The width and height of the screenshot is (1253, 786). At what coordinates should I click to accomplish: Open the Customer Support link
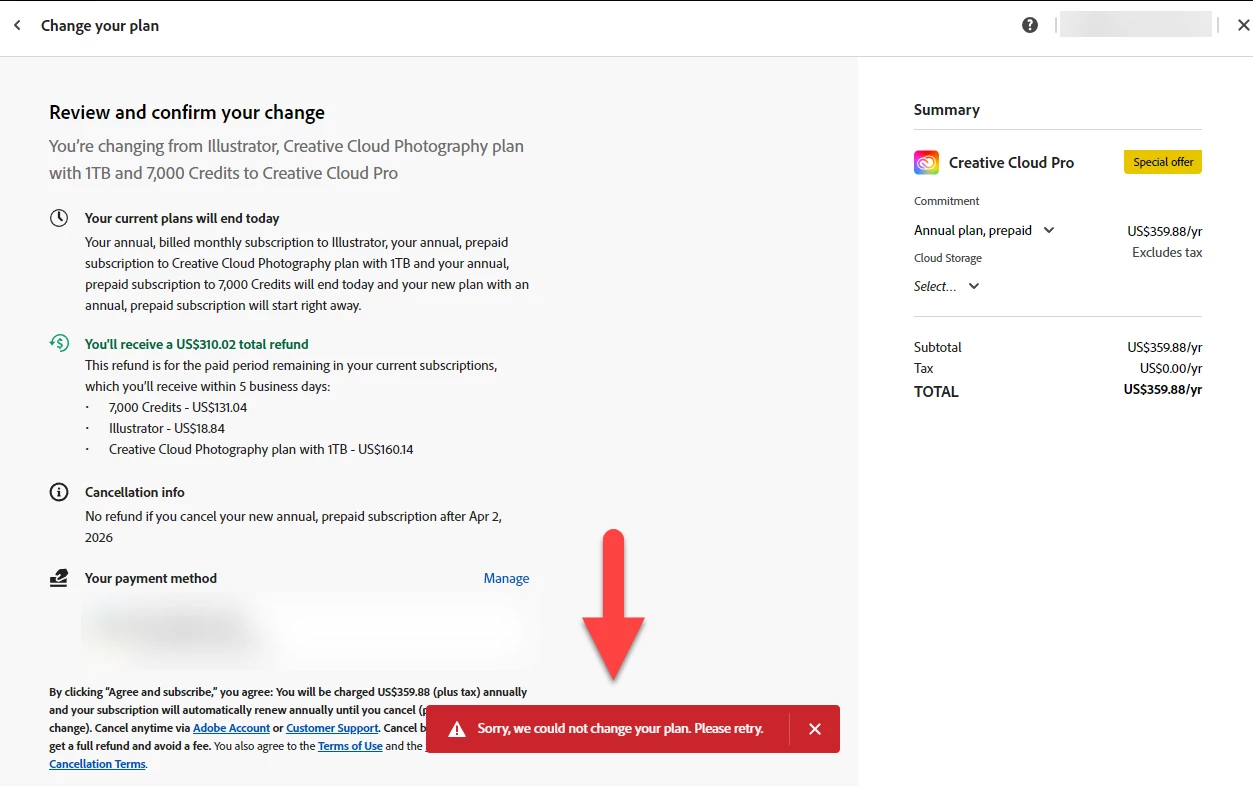pyautogui.click(x=332, y=728)
